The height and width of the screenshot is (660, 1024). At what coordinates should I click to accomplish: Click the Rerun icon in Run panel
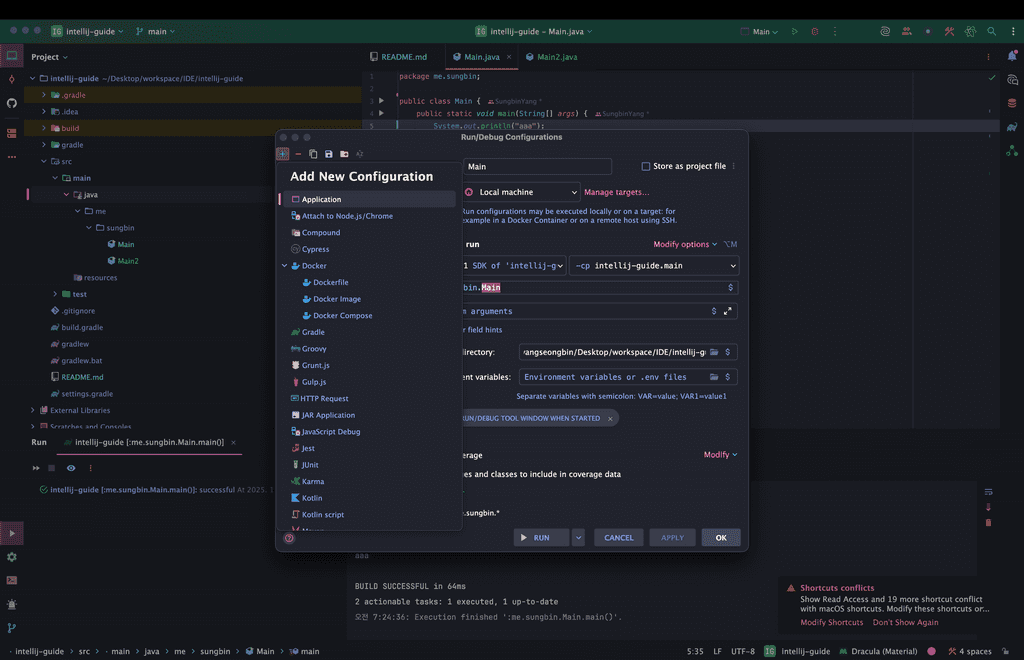tap(37, 468)
